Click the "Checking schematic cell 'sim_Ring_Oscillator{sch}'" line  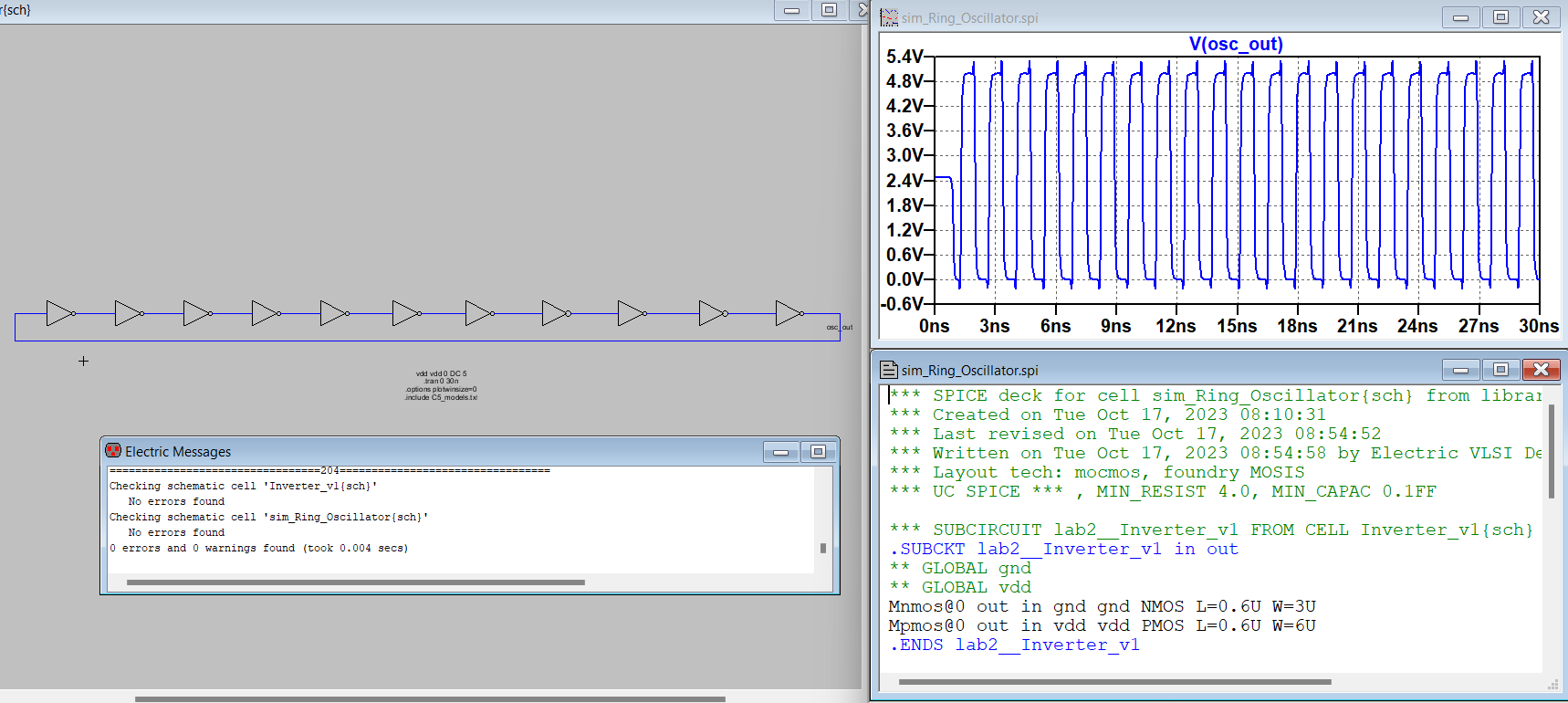(269, 517)
